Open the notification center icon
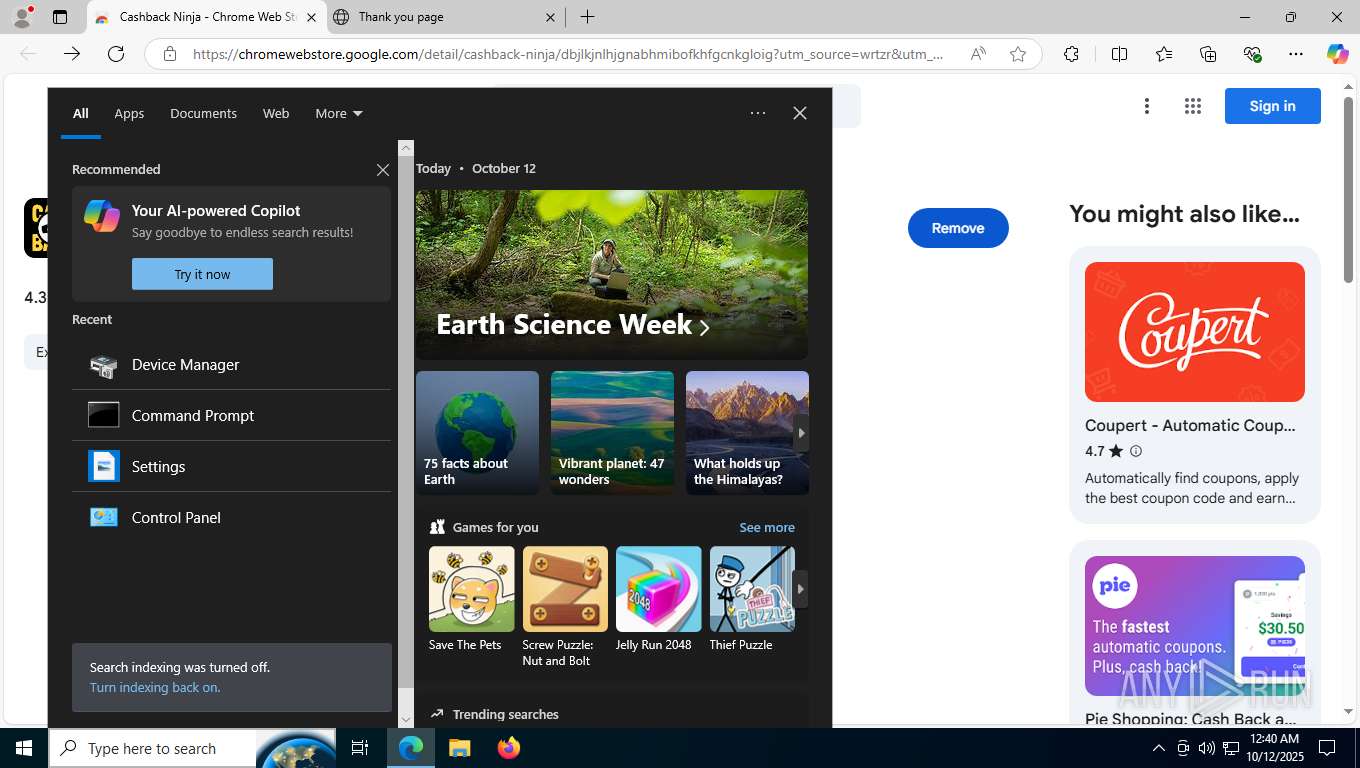Screen dimensions: 1360x768 [1328, 748]
